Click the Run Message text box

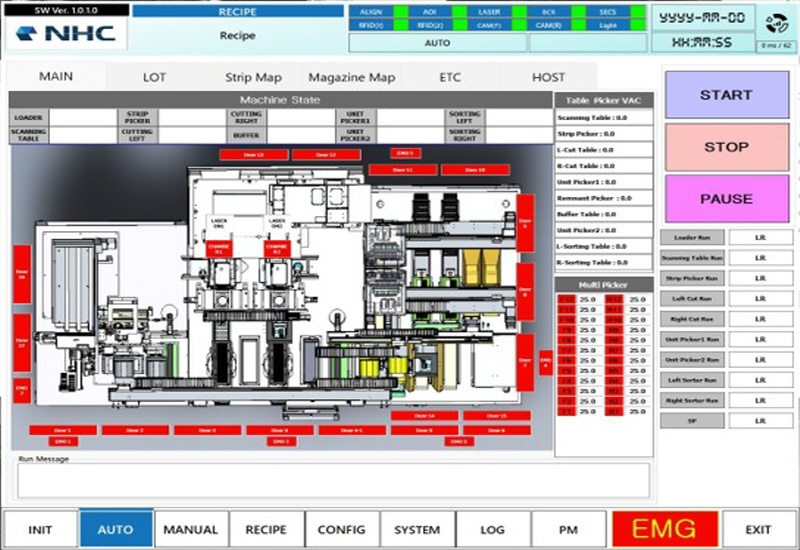click(333, 480)
